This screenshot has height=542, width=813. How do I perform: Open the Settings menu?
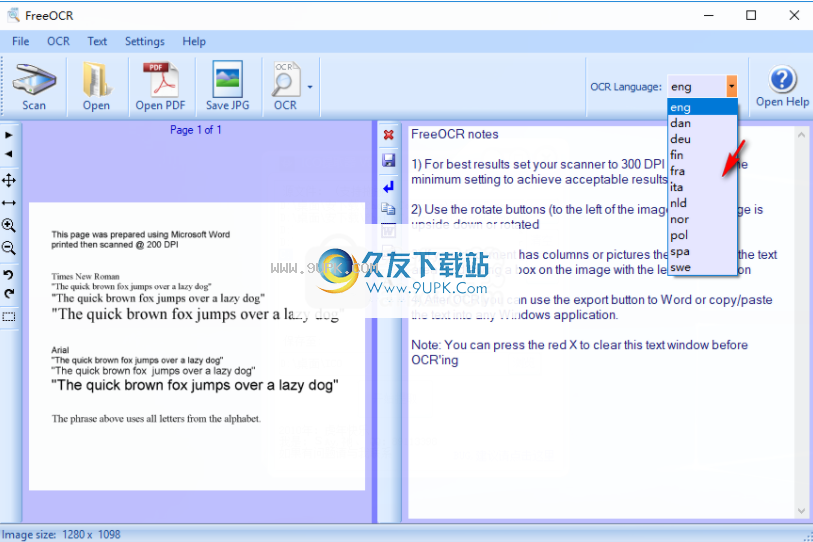coord(145,41)
